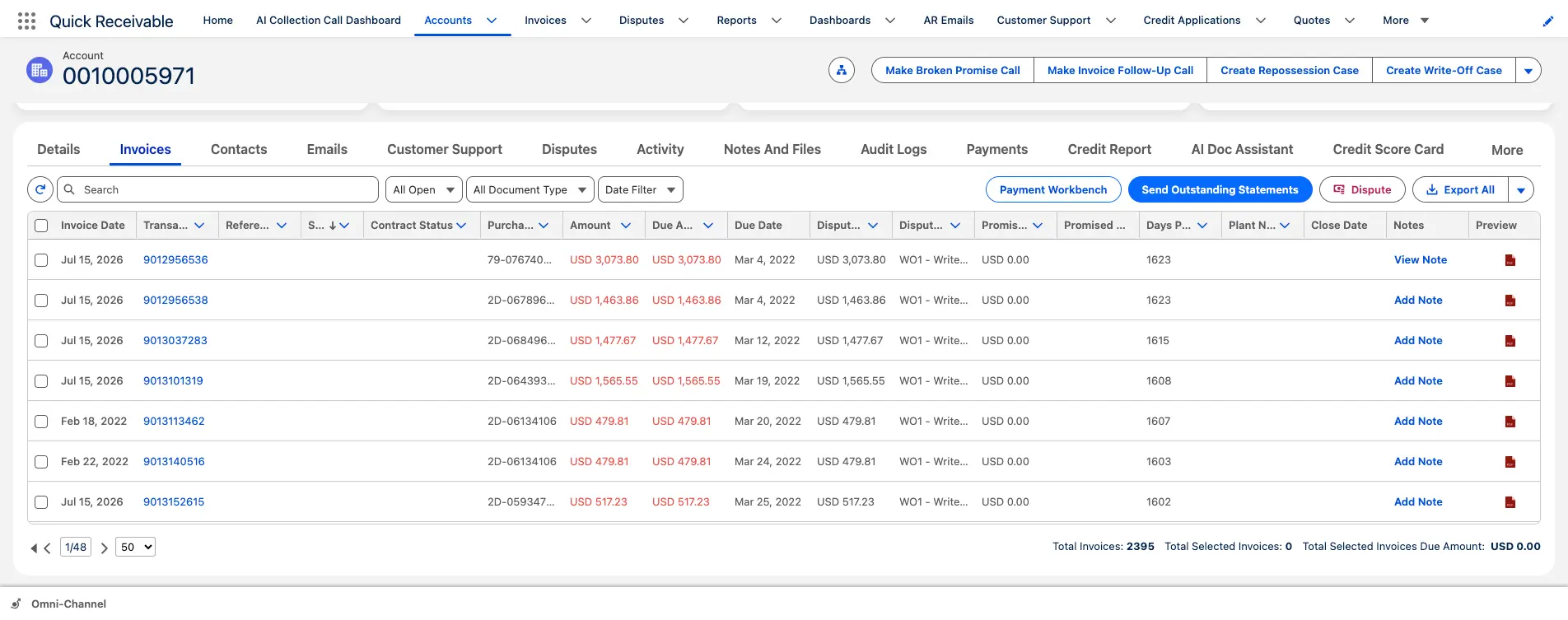Click the page number field 1/48

point(76,547)
